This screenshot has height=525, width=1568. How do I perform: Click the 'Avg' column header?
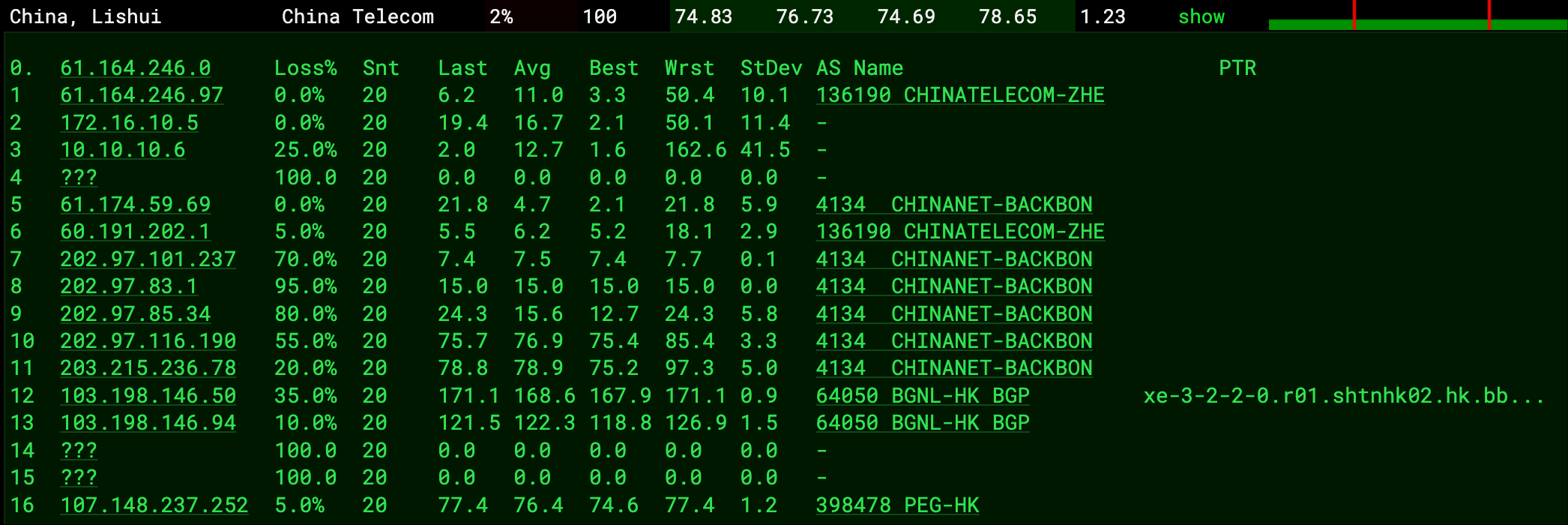(x=532, y=68)
